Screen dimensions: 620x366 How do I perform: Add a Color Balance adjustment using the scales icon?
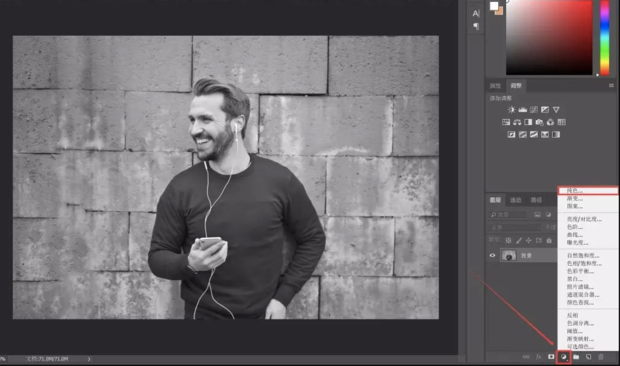pos(517,122)
